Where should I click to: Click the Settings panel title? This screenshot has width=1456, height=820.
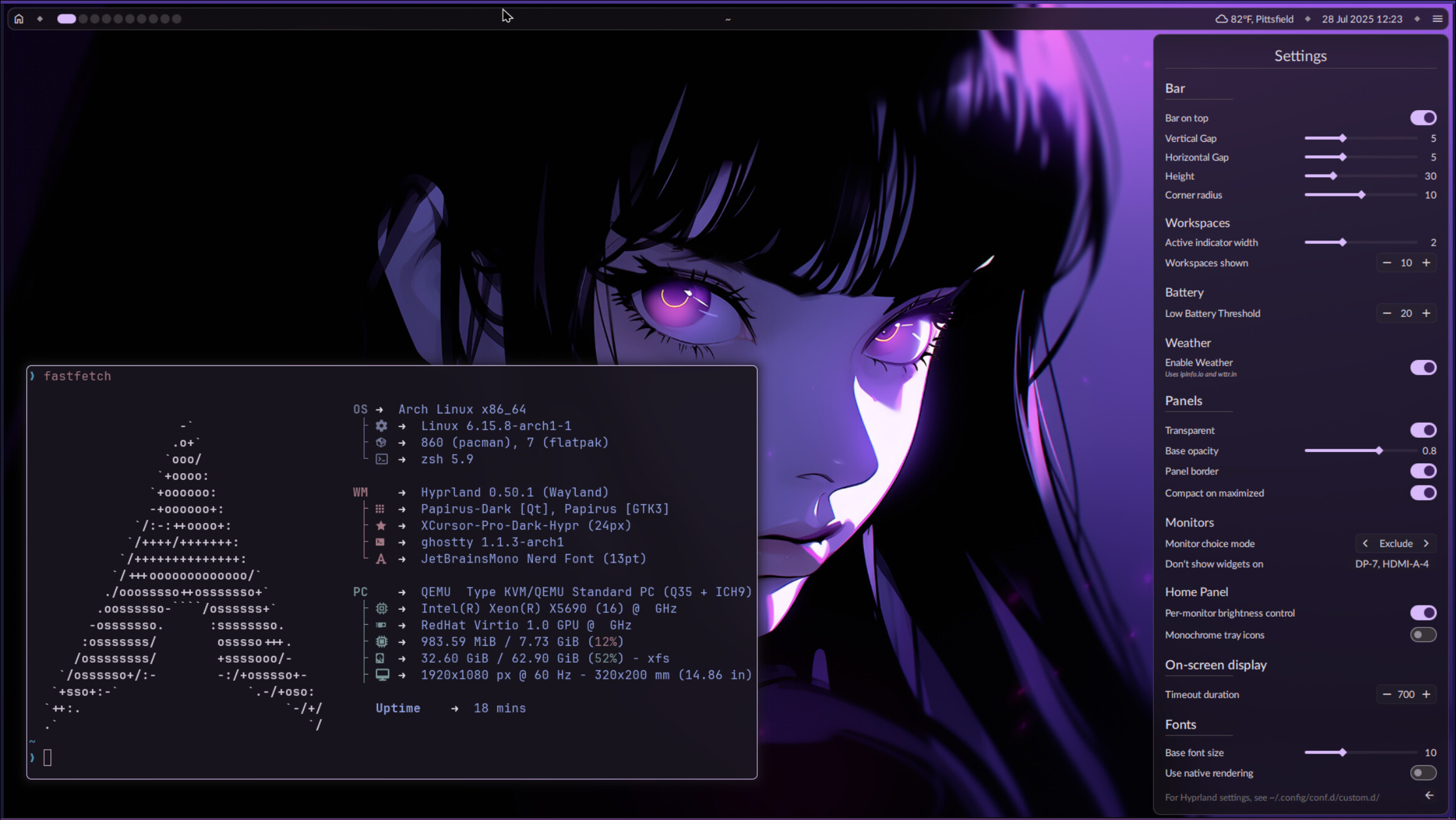(x=1301, y=56)
